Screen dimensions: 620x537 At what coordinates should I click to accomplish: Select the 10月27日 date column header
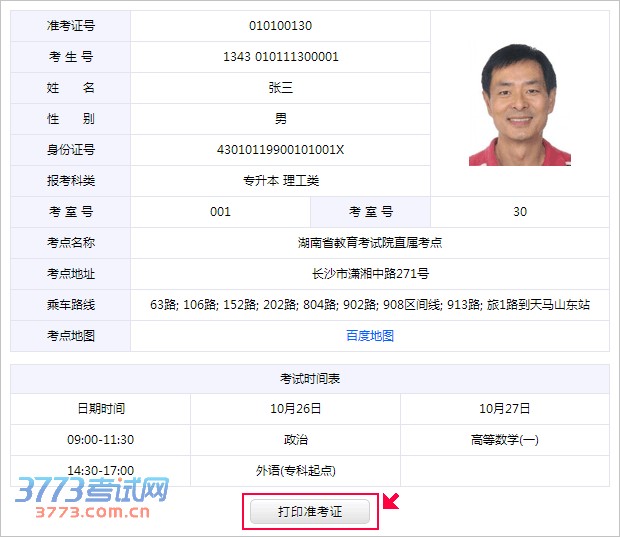tap(504, 409)
